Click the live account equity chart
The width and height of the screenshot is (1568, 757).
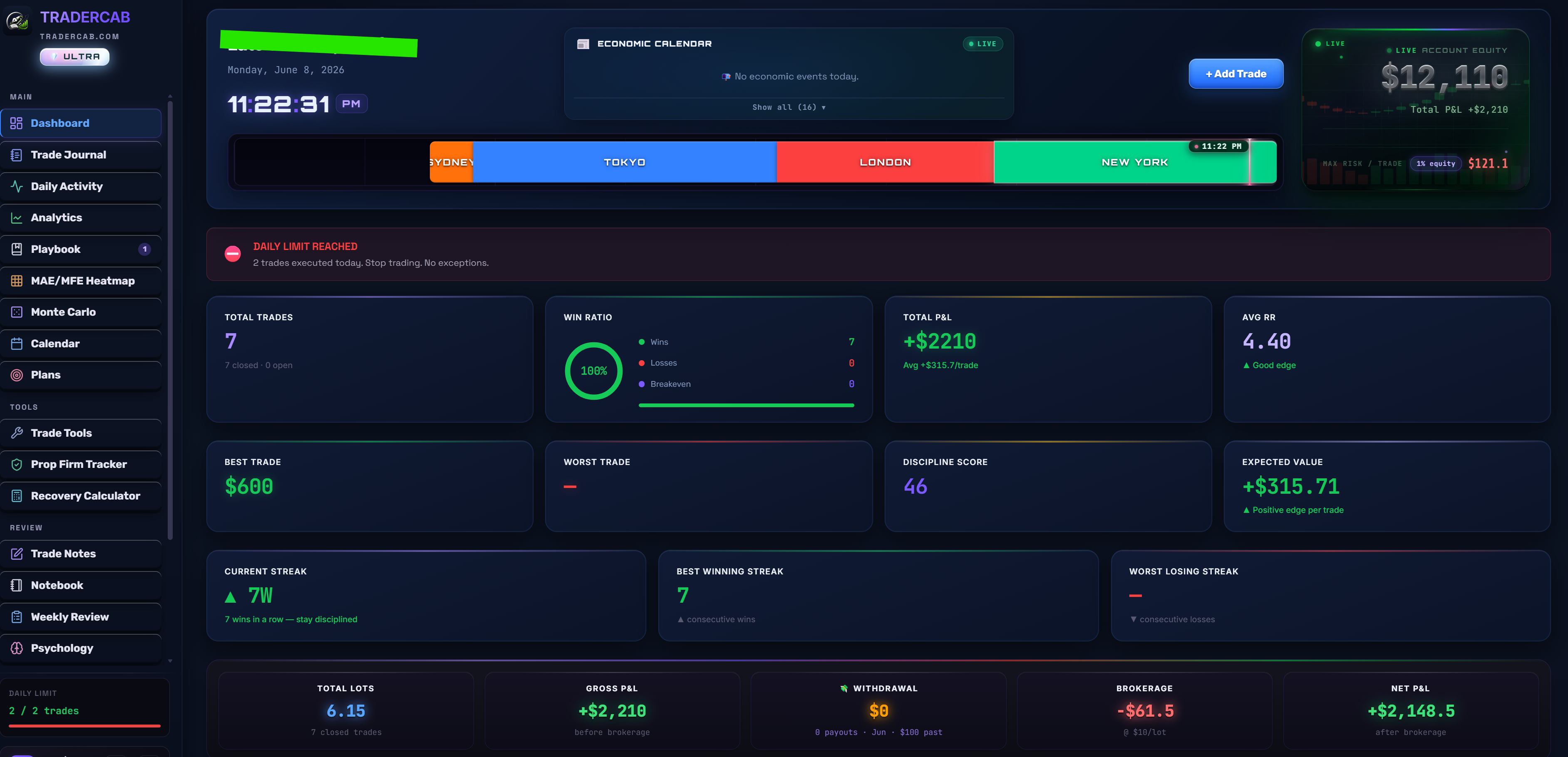pyautogui.click(x=1416, y=109)
